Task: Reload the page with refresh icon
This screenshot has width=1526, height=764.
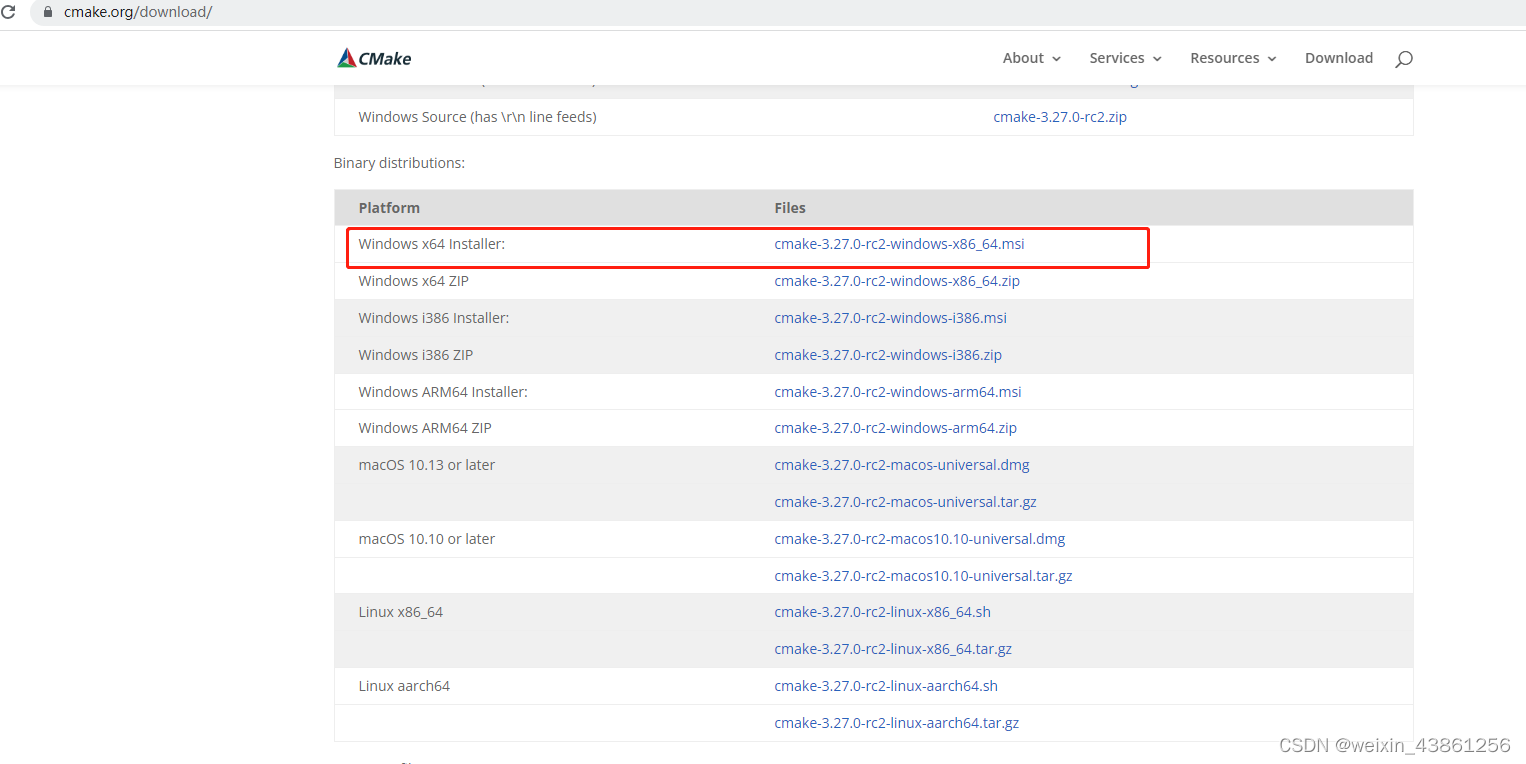Action: click(x=8, y=12)
